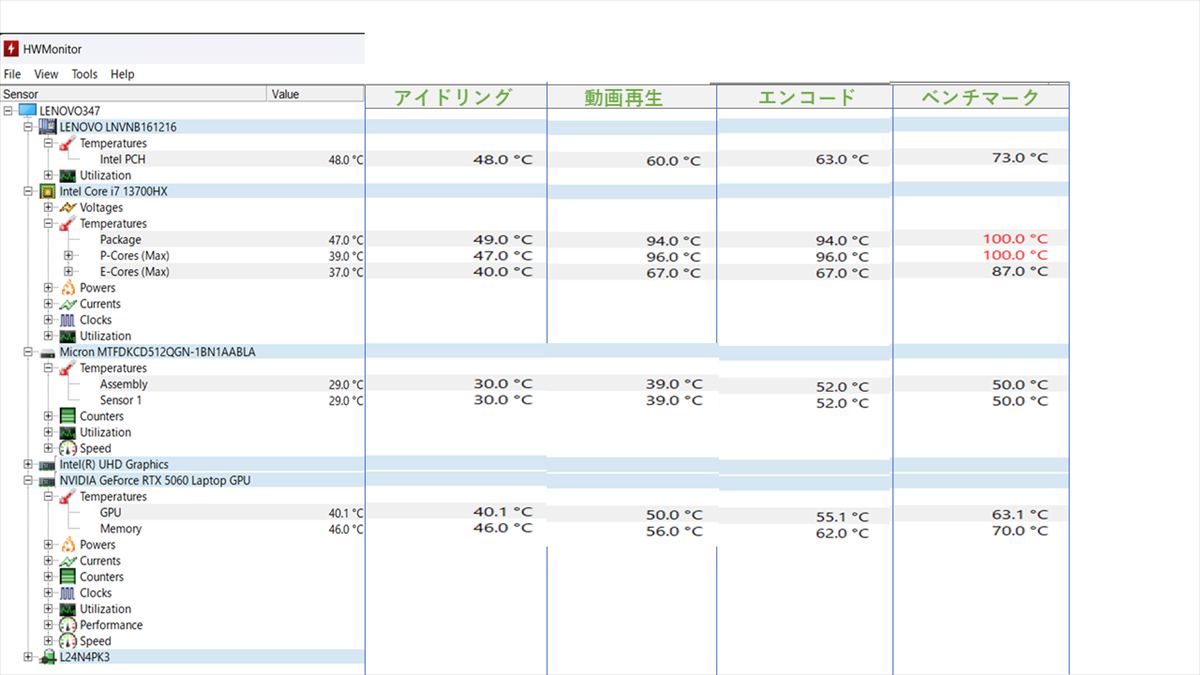Click the Value column header

[315, 94]
